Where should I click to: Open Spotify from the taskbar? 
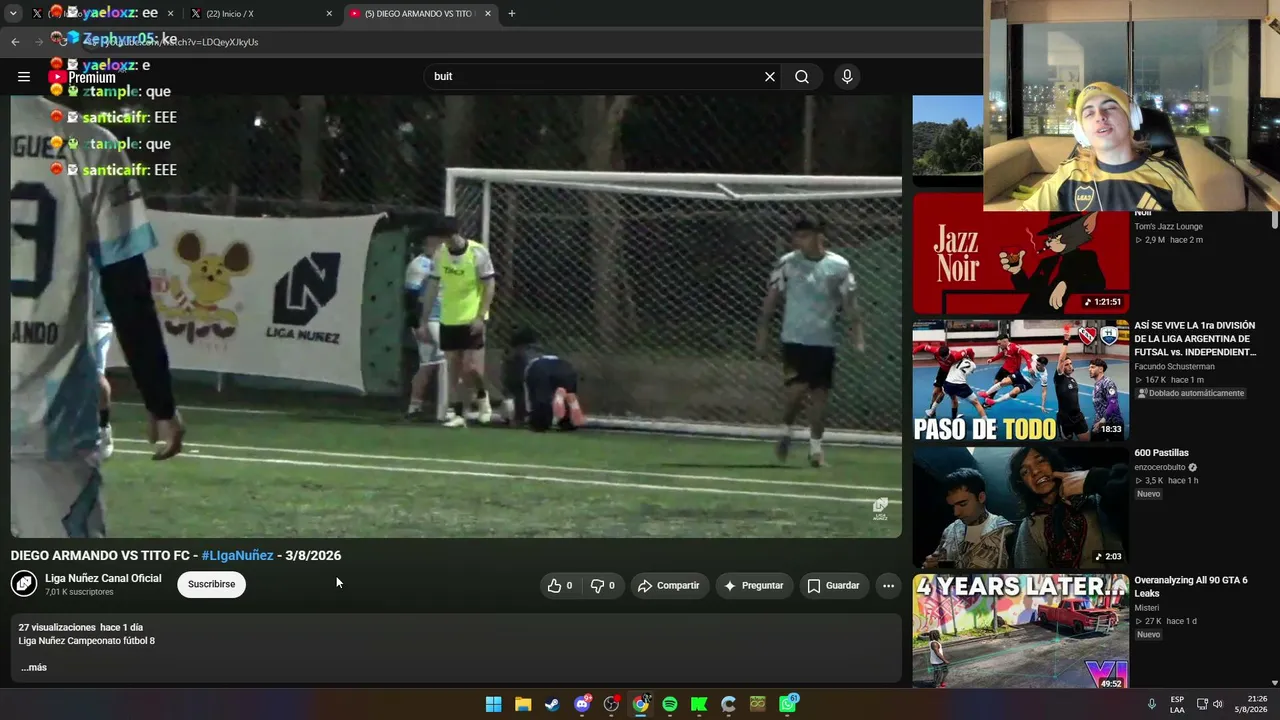[670, 704]
